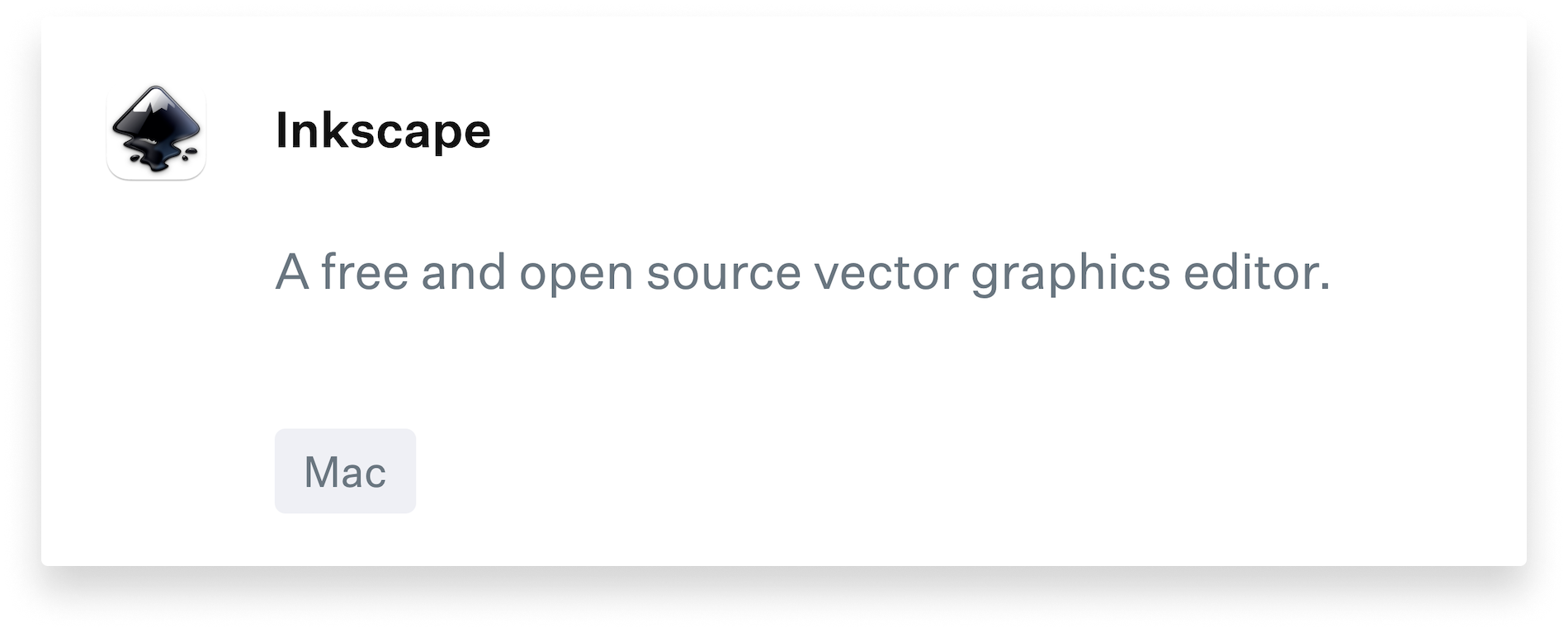
Task: Tap the Inkscape logo image
Action: pos(156,132)
